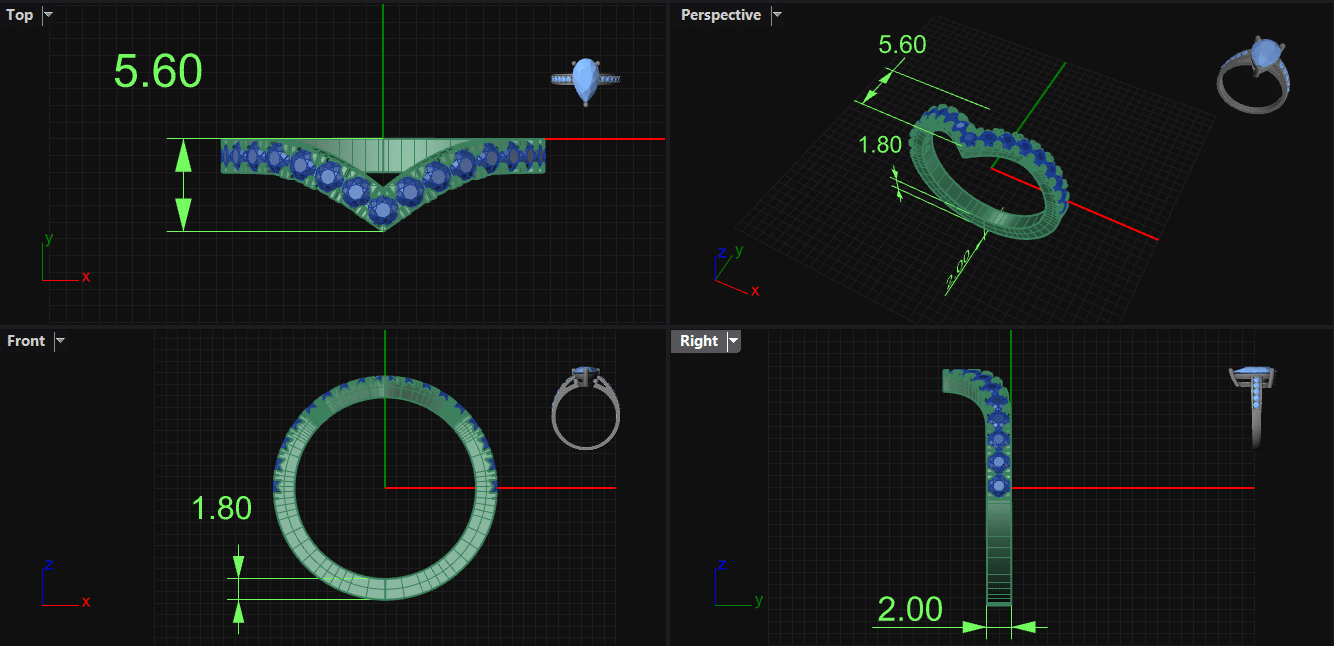Click the gray ring thumbnail in Perspective viewport
The width and height of the screenshot is (1334, 646).
1255,73
